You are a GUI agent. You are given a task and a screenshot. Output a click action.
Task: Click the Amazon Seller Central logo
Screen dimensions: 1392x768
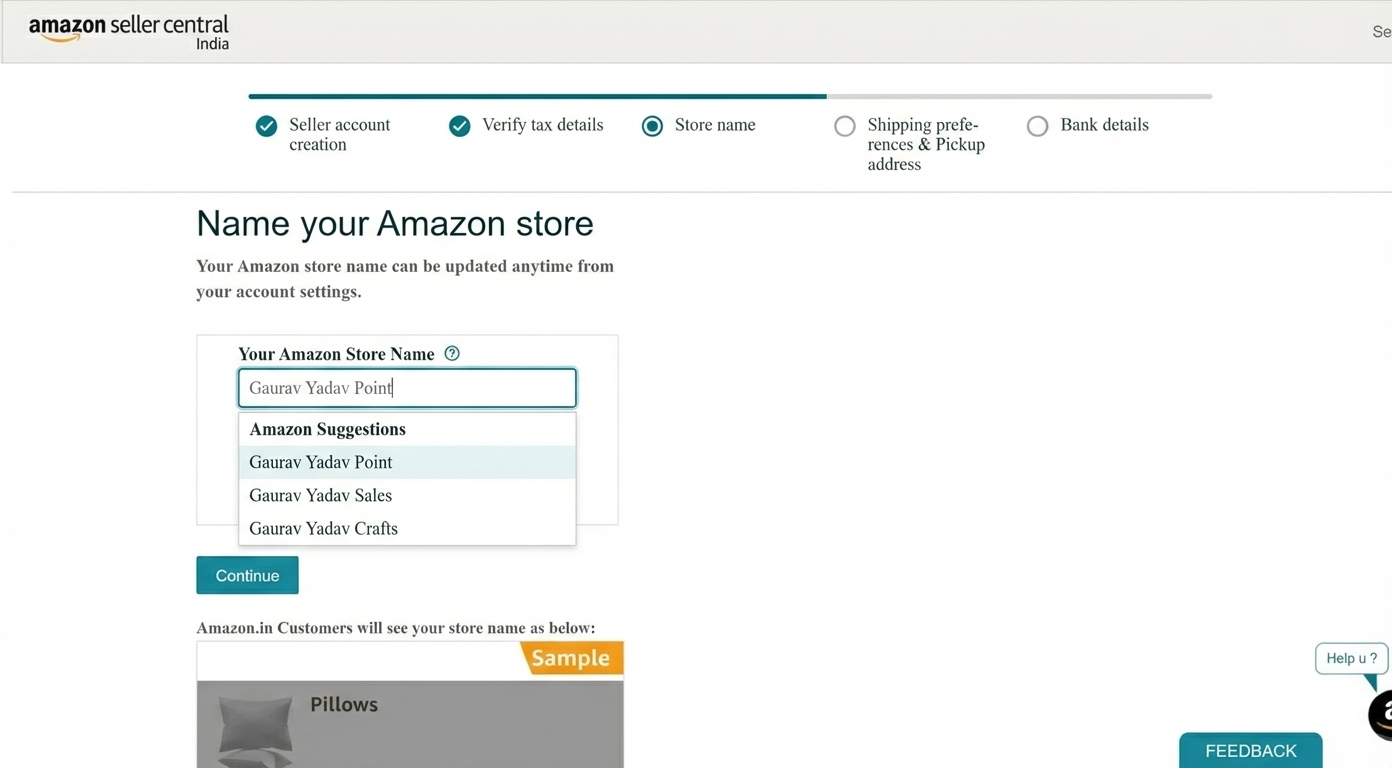point(129,31)
